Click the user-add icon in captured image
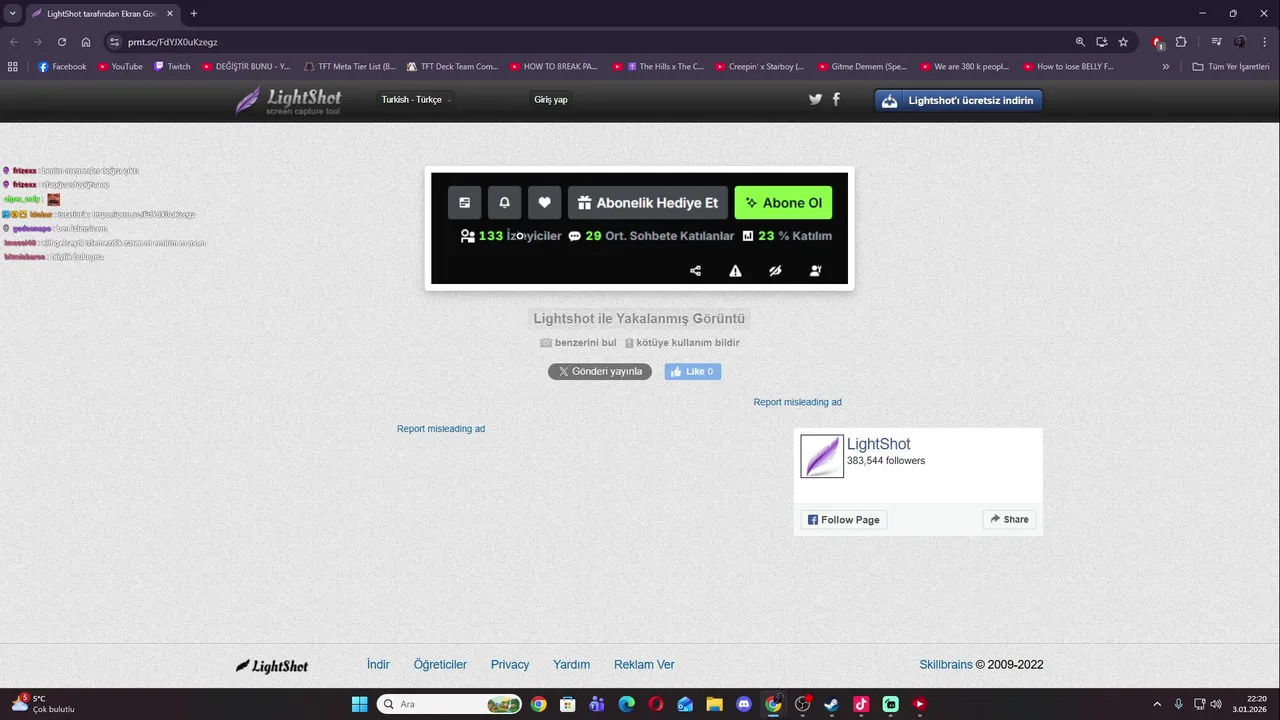Viewport: 1280px width, 720px height. tap(815, 270)
